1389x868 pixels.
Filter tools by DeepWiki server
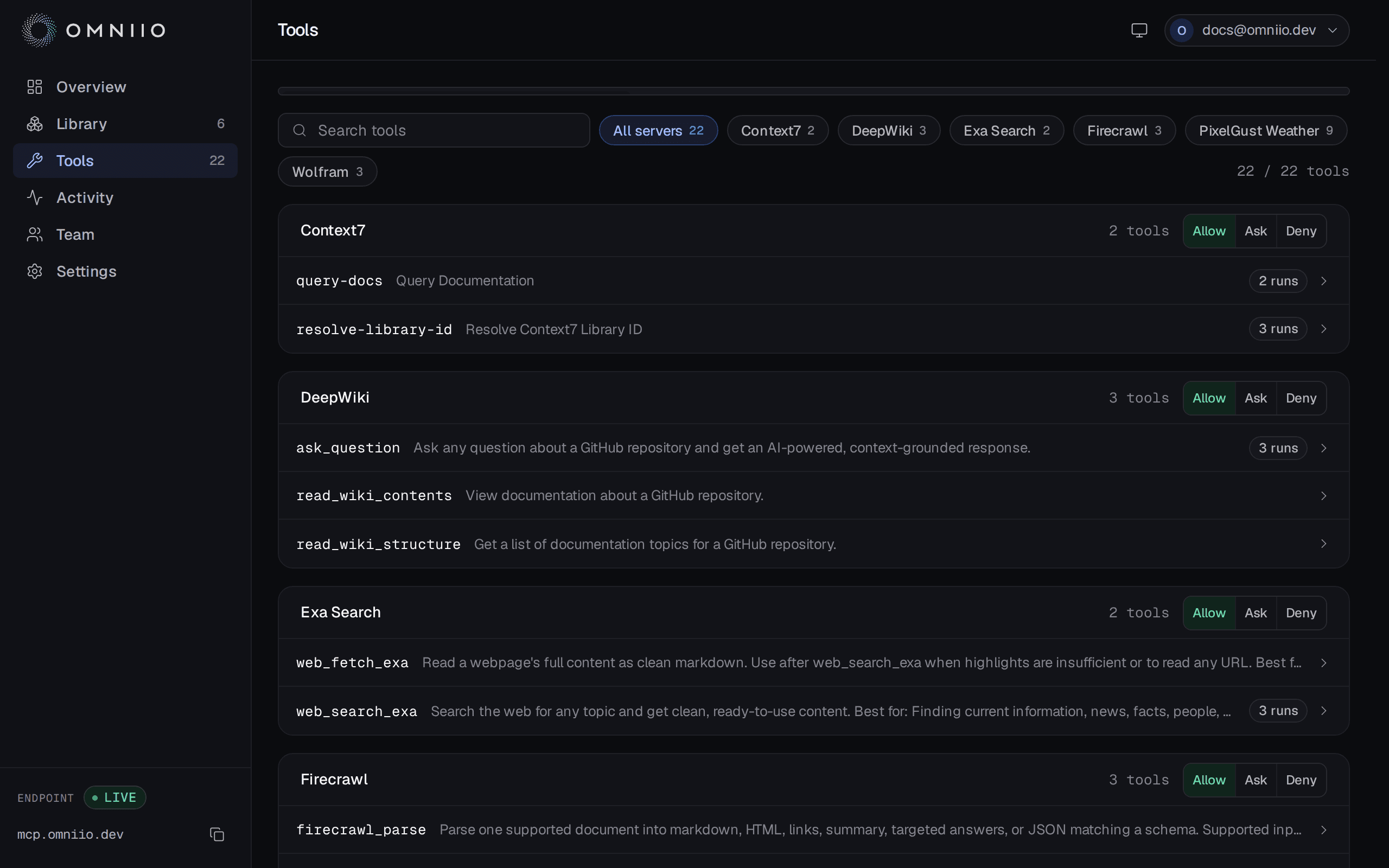[x=889, y=130]
